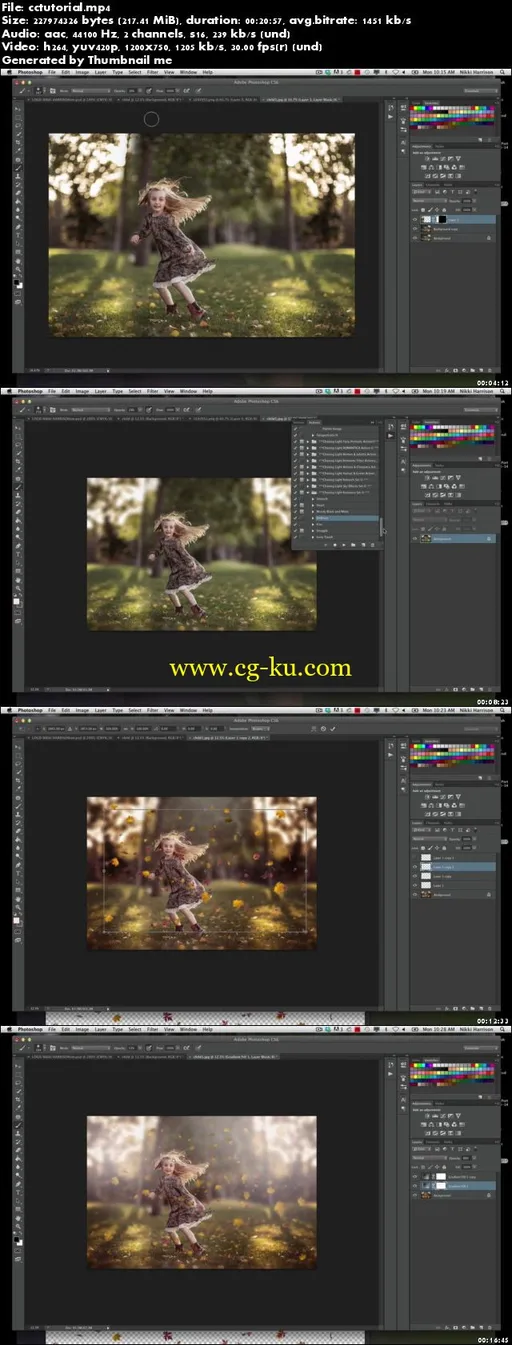The image size is (512, 1345).
Task: Expand the Chasing Light ROMANTICA action set
Action: (308, 448)
